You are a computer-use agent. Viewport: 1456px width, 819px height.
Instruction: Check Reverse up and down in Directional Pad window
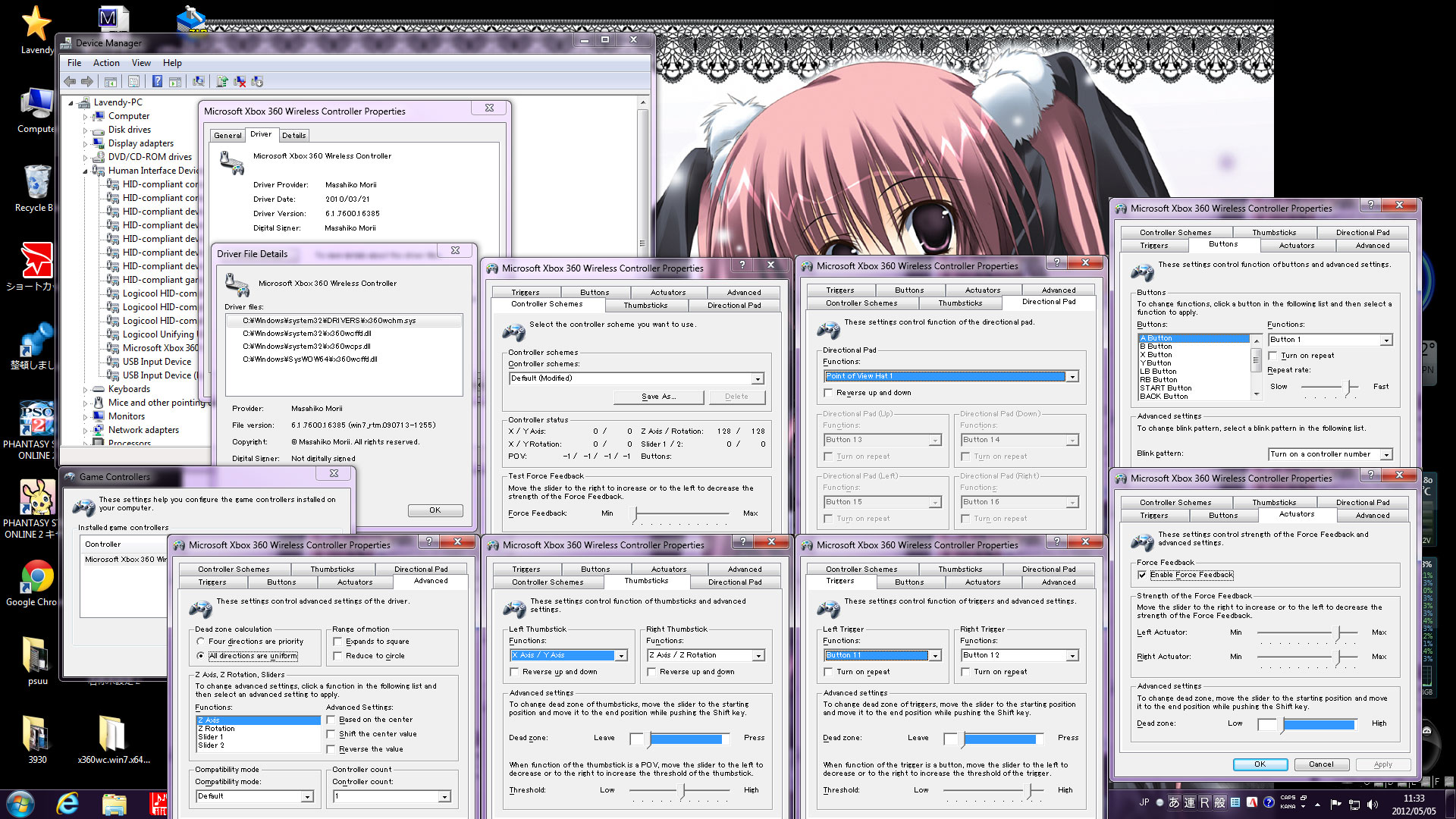coord(828,393)
